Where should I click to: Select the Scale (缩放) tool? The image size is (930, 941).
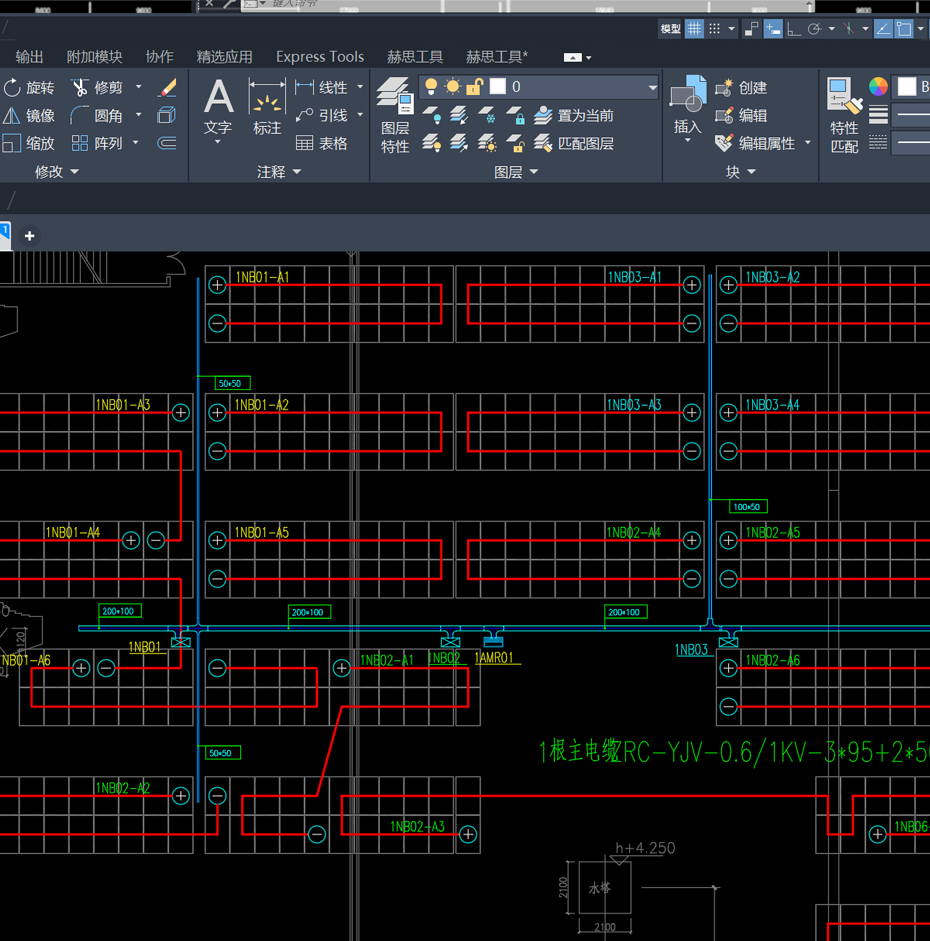pos(29,143)
